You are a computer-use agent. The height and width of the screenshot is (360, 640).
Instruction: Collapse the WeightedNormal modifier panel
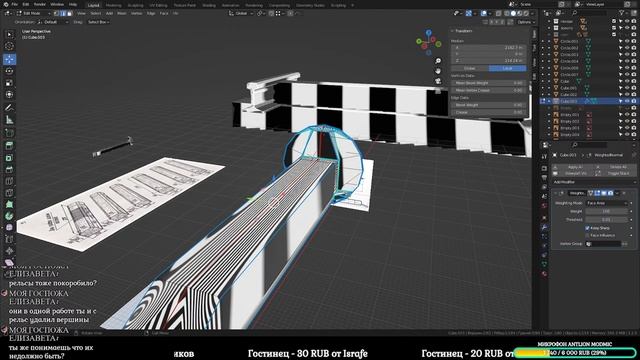pyautogui.click(x=556, y=193)
